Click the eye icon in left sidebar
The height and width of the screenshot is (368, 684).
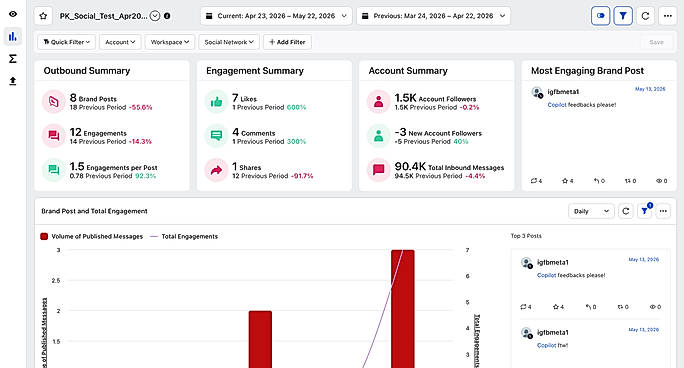coord(13,14)
